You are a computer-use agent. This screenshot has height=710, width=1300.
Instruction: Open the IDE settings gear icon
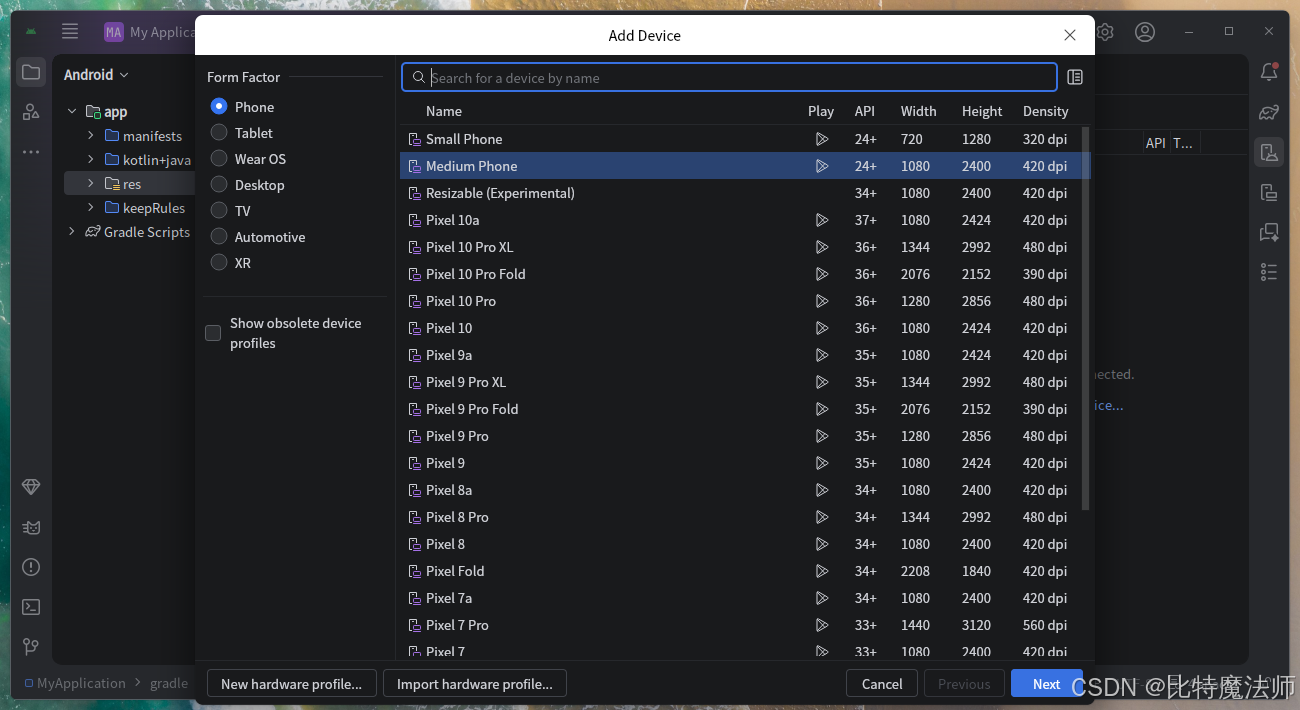click(x=1105, y=32)
